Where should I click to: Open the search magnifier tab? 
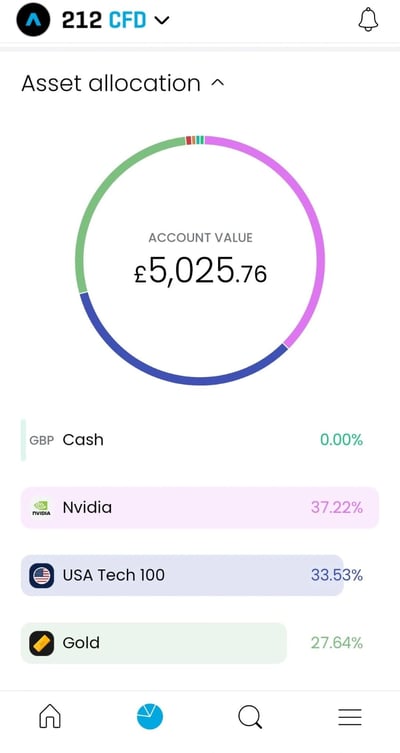tap(250, 717)
